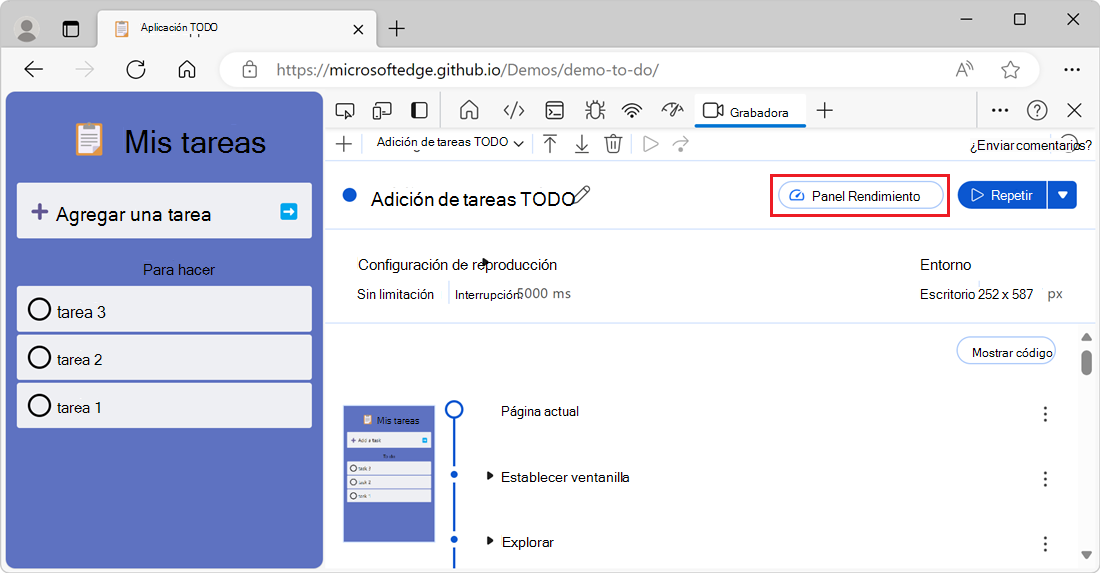Add more tools with plus icon
Screen dimensions: 1100x573
click(825, 110)
